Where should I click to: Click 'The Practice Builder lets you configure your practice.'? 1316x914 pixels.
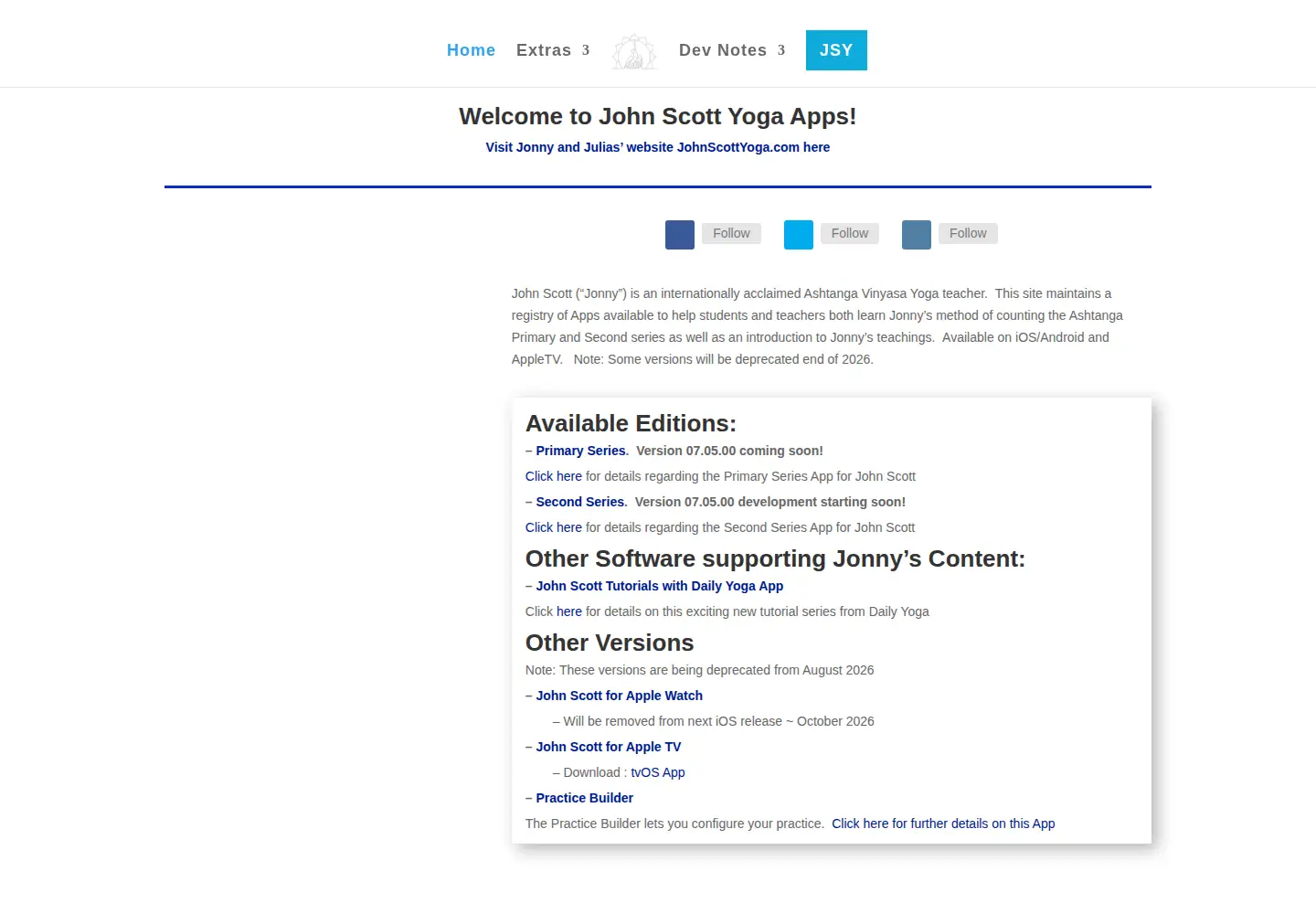[674, 824]
